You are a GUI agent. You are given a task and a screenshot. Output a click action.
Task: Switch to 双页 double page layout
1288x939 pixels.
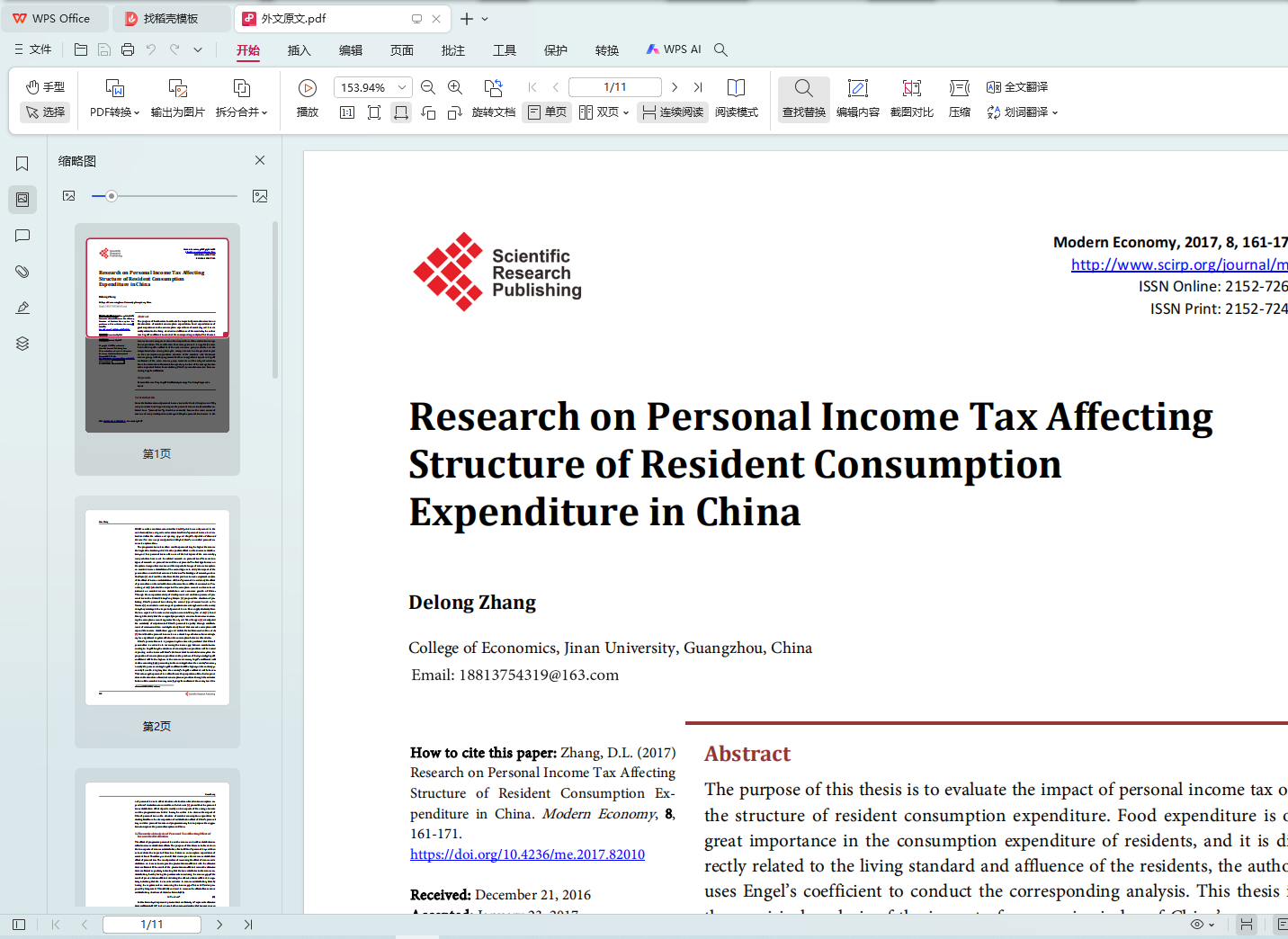click(599, 112)
